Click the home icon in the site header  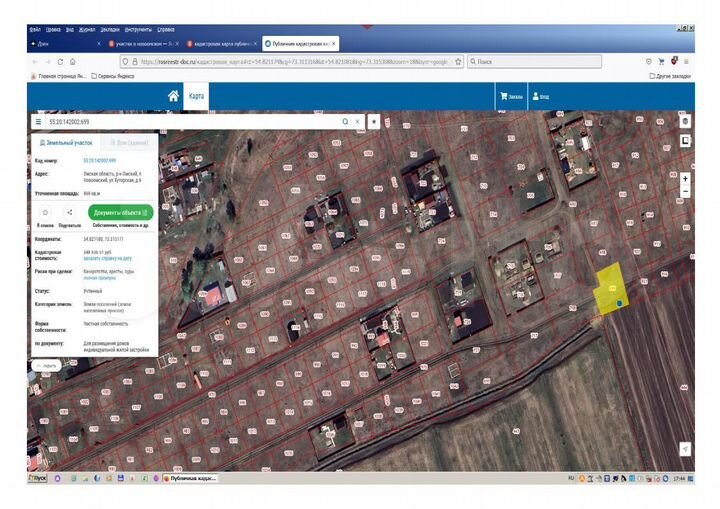[x=173, y=96]
